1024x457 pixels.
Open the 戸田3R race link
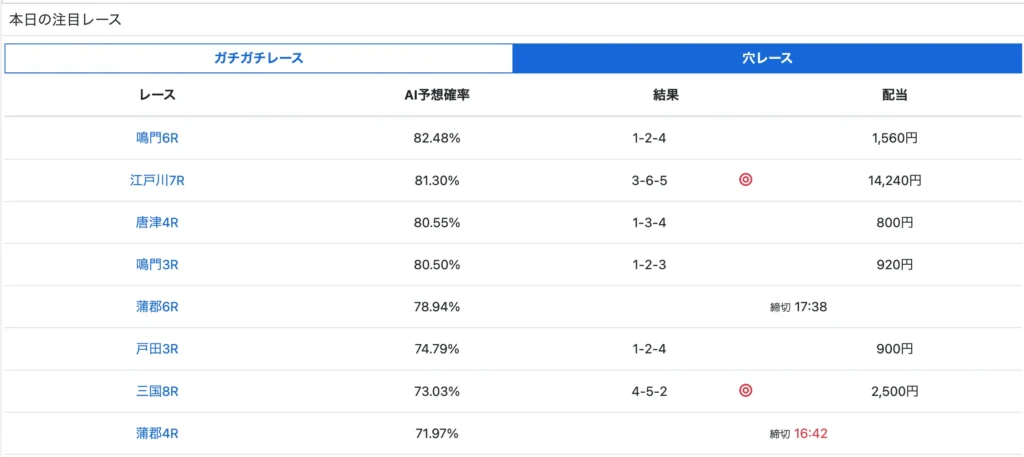click(x=157, y=349)
